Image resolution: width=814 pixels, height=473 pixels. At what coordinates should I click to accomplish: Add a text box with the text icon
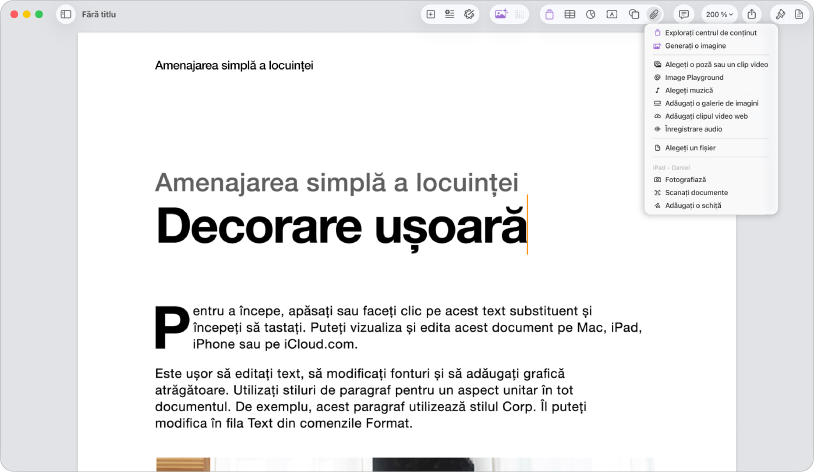tap(612, 15)
